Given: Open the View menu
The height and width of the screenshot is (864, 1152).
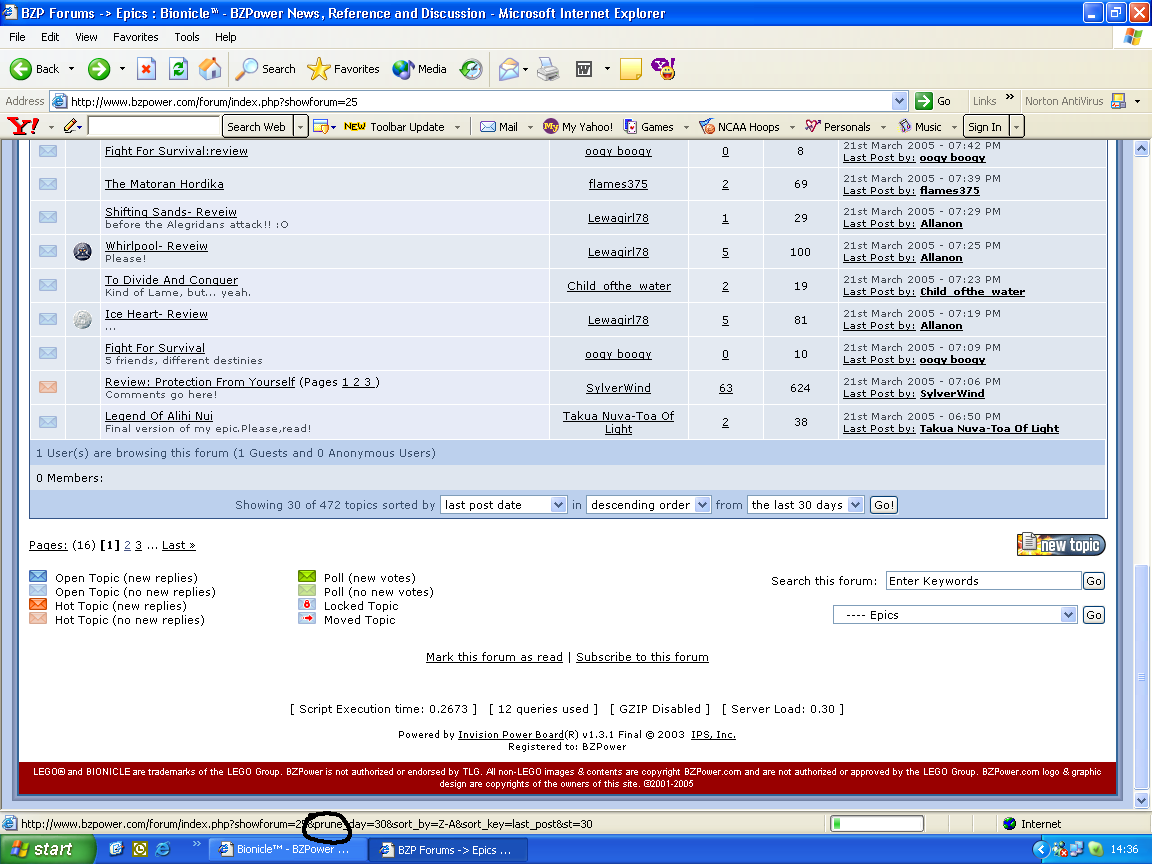Looking at the screenshot, I should (x=86, y=37).
